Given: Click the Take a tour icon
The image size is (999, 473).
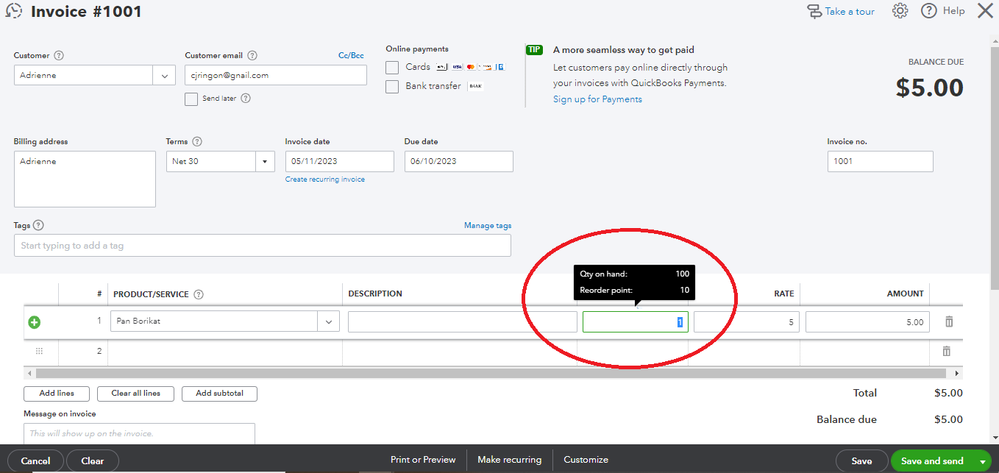Looking at the screenshot, I should click(x=814, y=11).
